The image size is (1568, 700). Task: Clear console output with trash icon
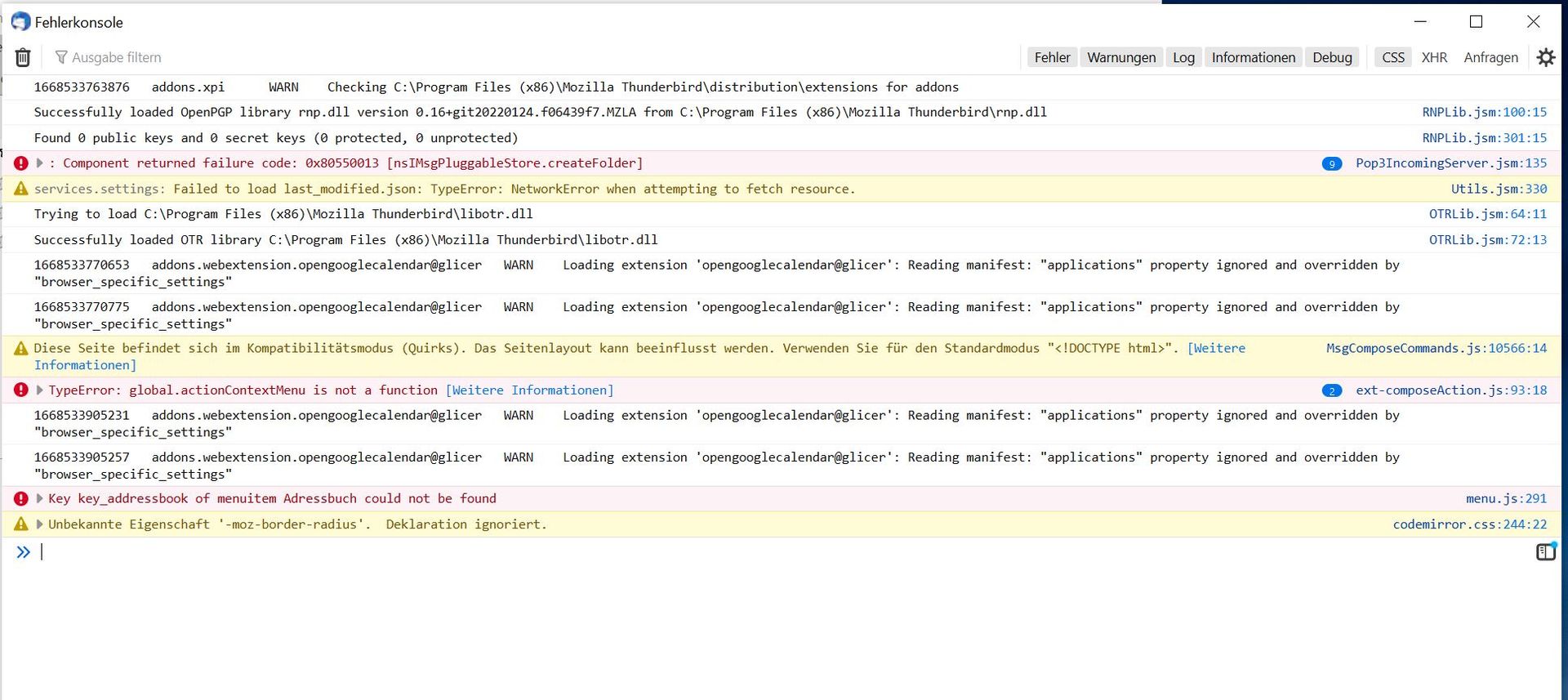(x=23, y=57)
